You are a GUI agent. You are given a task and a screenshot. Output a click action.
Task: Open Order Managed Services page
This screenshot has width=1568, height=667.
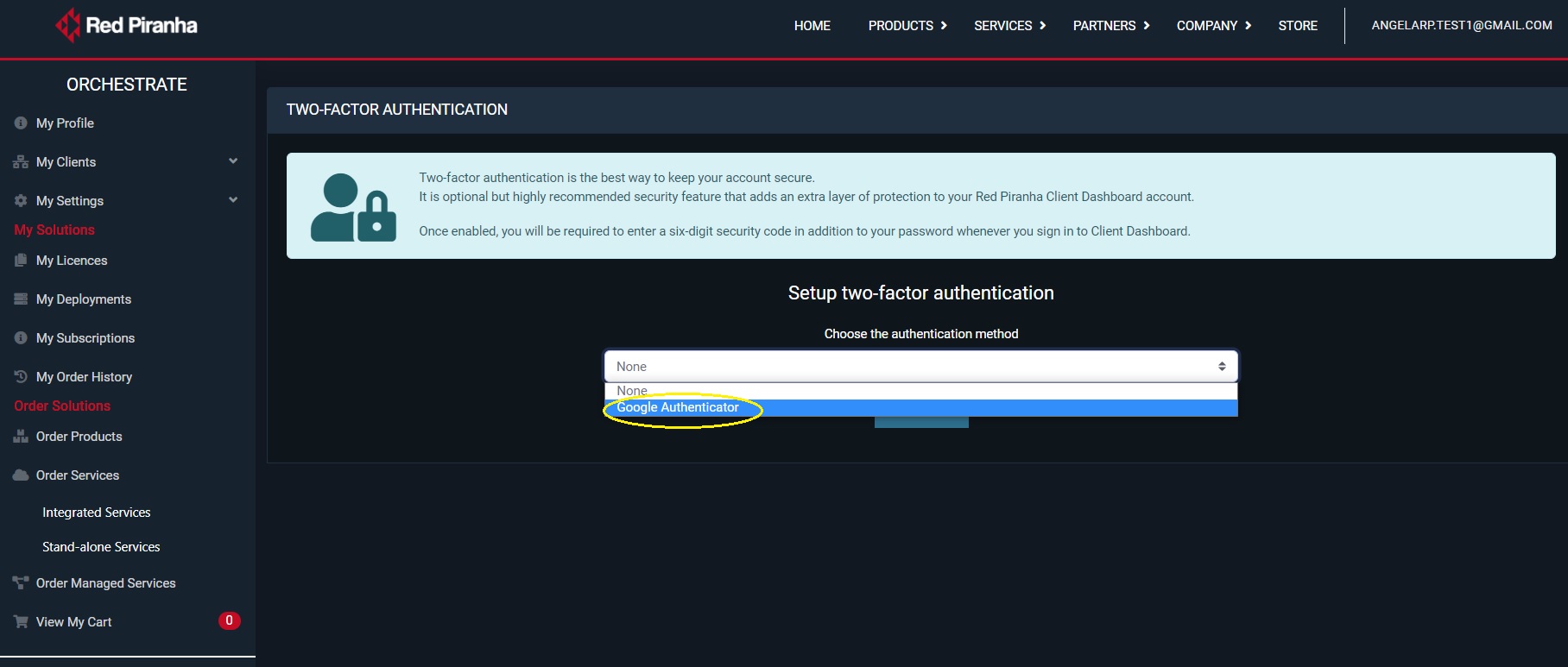click(105, 583)
